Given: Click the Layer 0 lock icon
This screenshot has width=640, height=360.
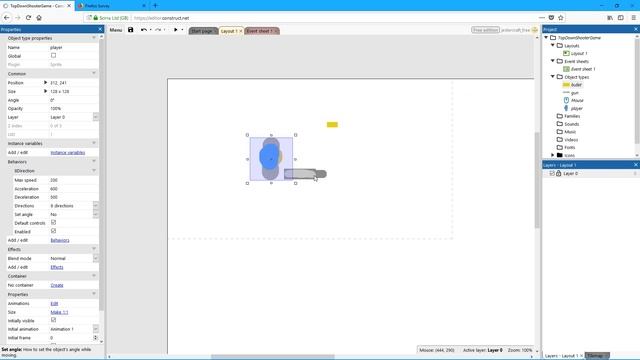Looking at the screenshot, I should (558, 173).
